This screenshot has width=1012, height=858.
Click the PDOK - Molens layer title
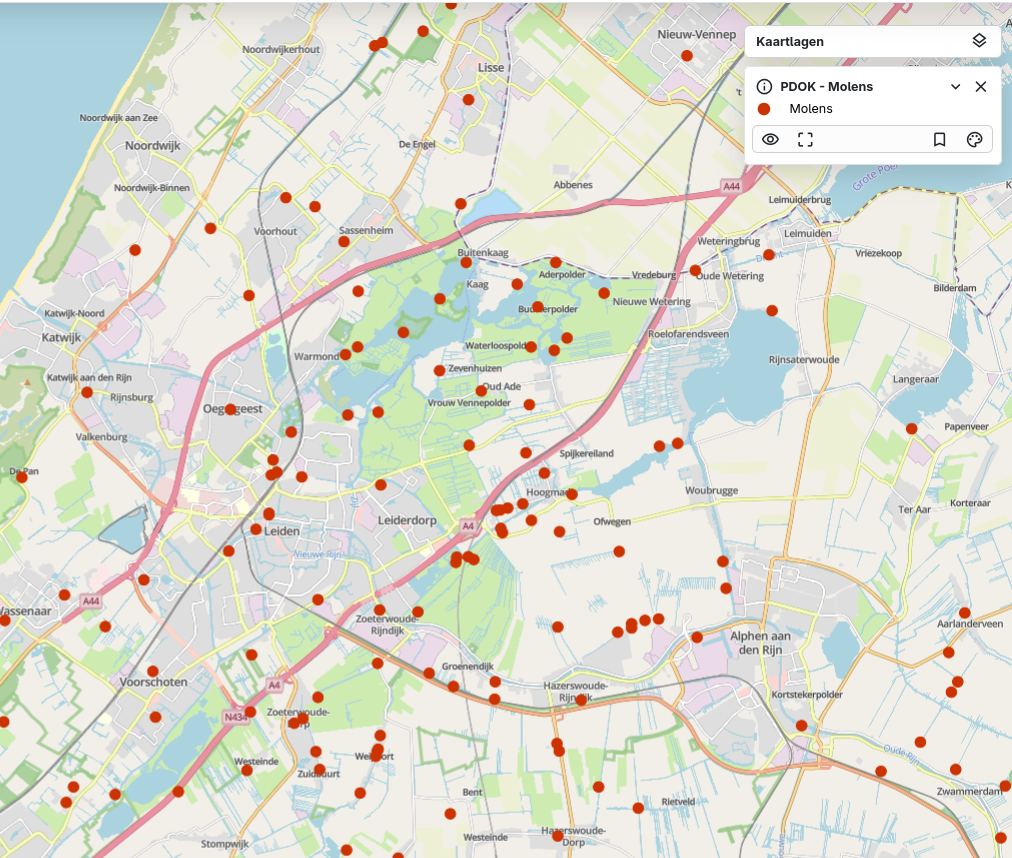(827, 87)
